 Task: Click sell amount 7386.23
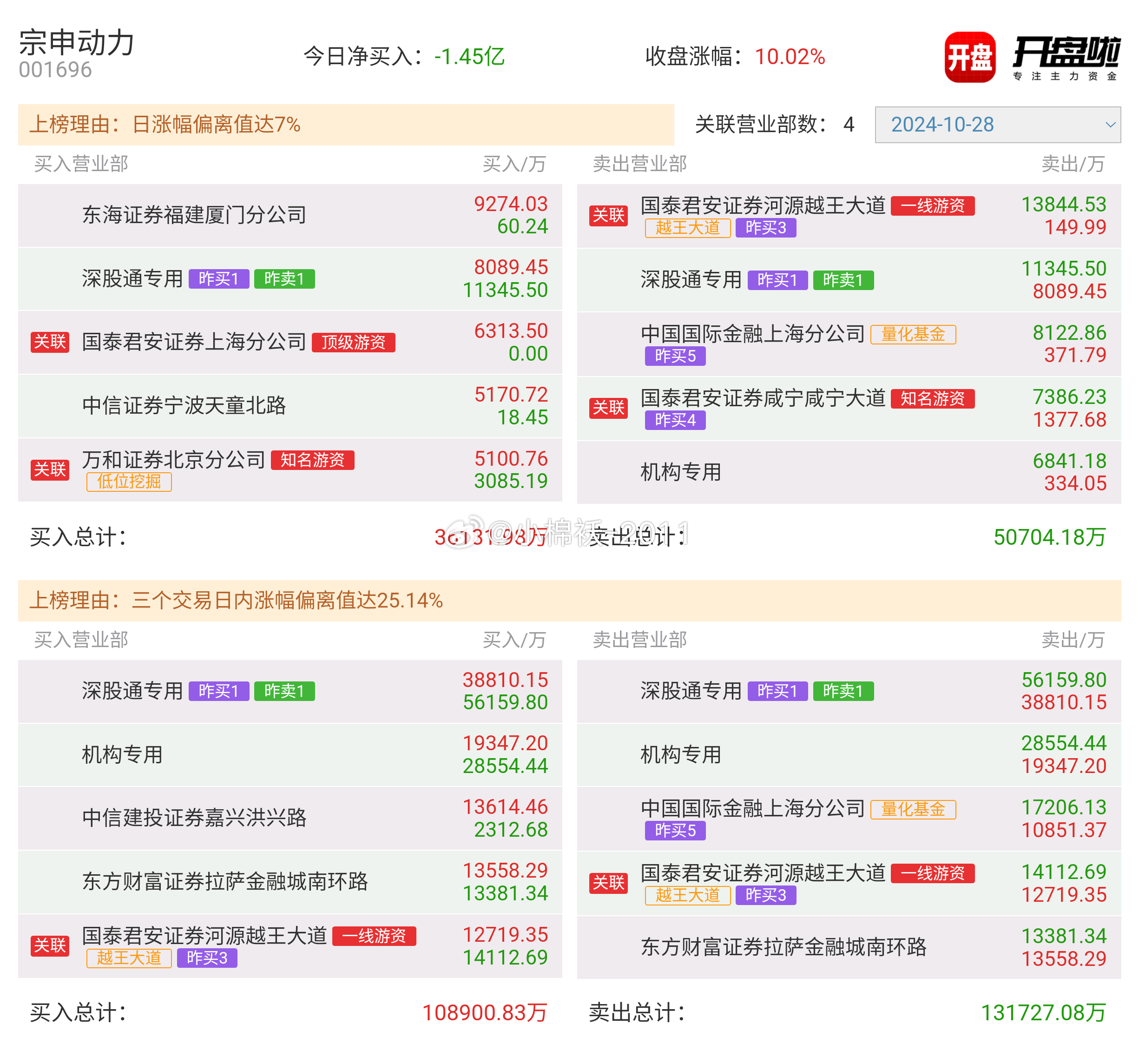click(x=1069, y=397)
